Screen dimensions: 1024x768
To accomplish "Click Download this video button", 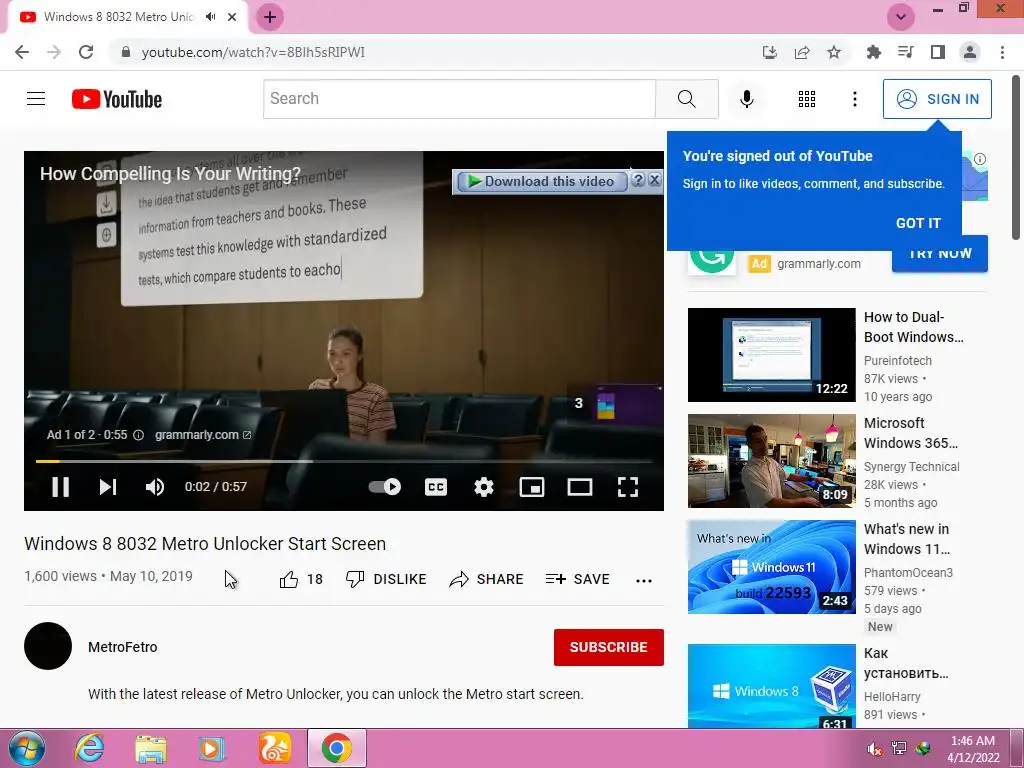I will pyautogui.click(x=542, y=181).
